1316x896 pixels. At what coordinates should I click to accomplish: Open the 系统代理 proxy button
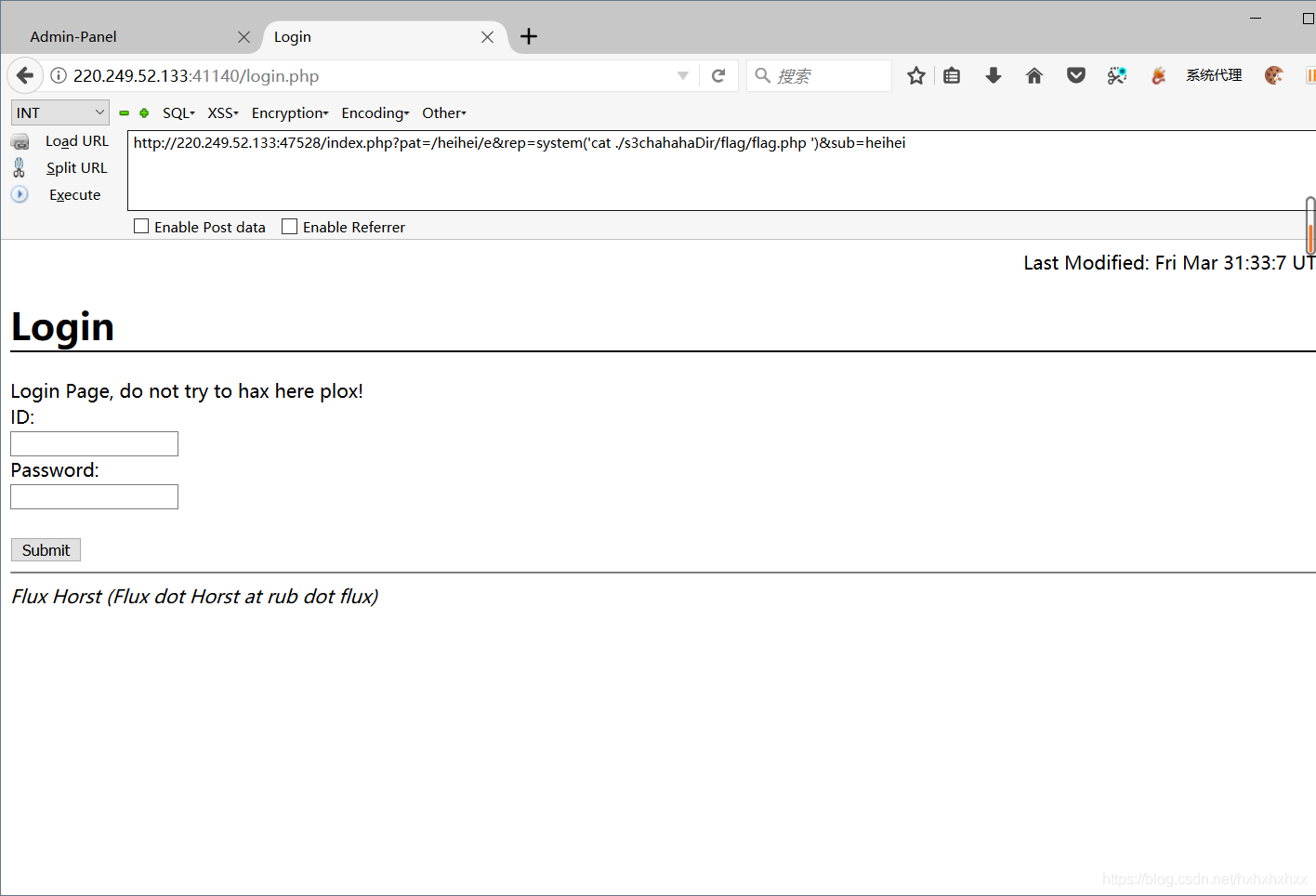tap(1214, 75)
